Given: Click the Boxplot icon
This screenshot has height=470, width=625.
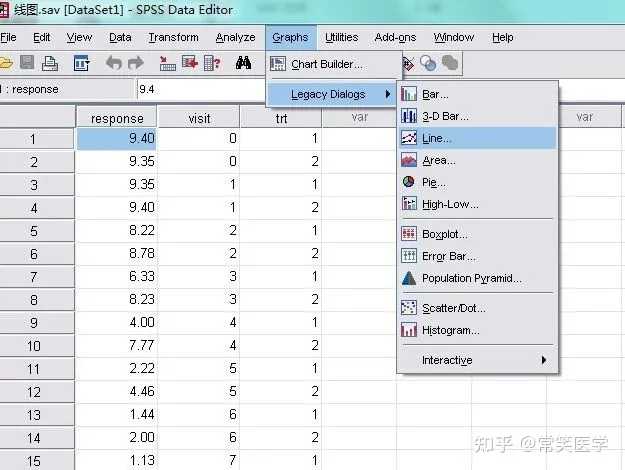Looking at the screenshot, I should [x=409, y=234].
